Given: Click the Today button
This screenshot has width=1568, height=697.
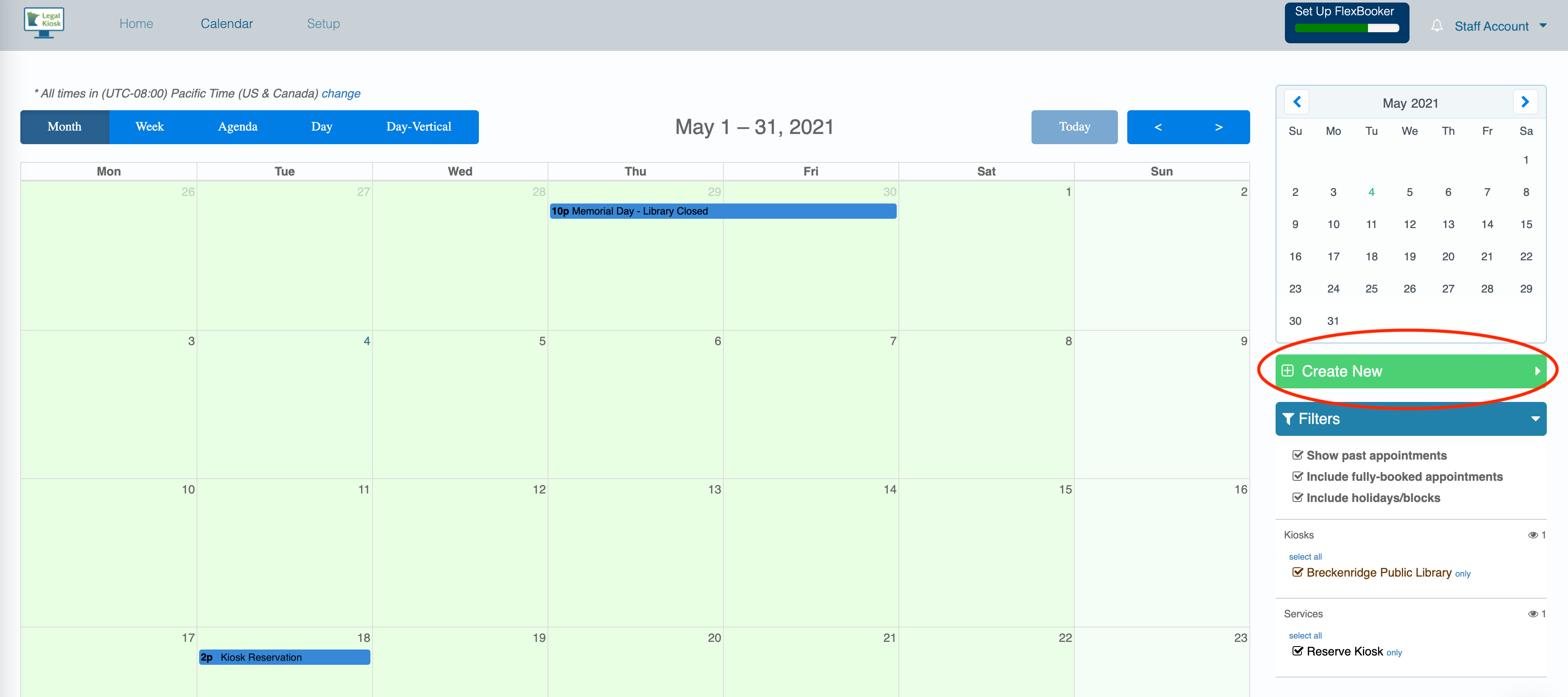Looking at the screenshot, I should click(x=1074, y=127).
